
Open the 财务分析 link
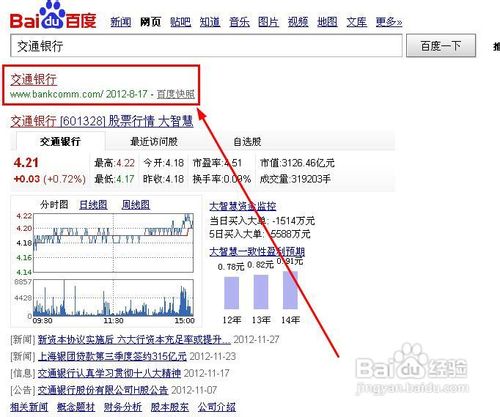(x=123, y=407)
